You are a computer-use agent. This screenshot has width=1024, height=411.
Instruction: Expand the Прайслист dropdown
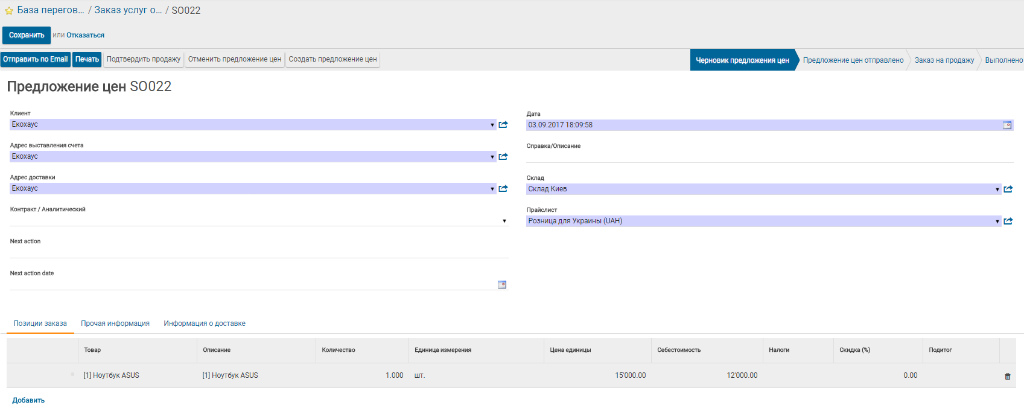click(x=997, y=221)
